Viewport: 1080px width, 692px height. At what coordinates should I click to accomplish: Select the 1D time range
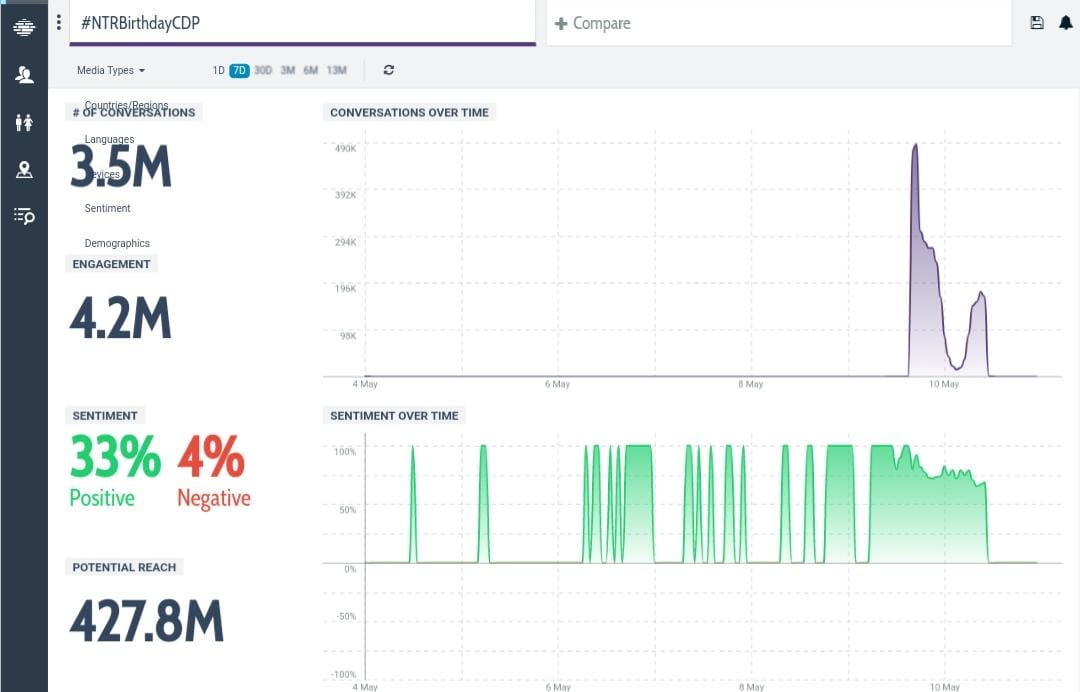pos(218,70)
